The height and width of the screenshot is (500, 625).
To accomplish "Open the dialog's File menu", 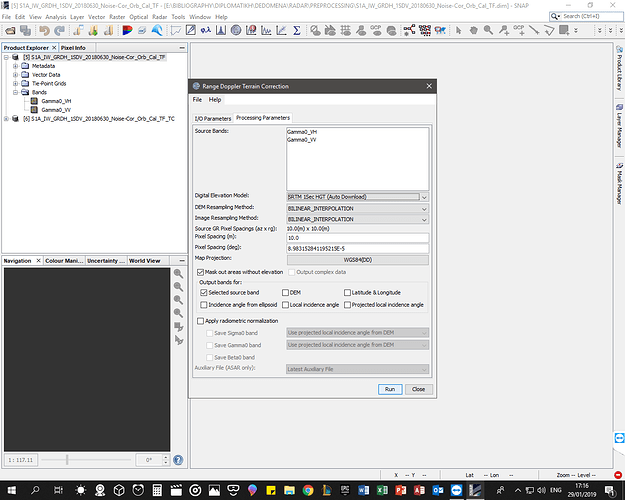I will 197,100.
